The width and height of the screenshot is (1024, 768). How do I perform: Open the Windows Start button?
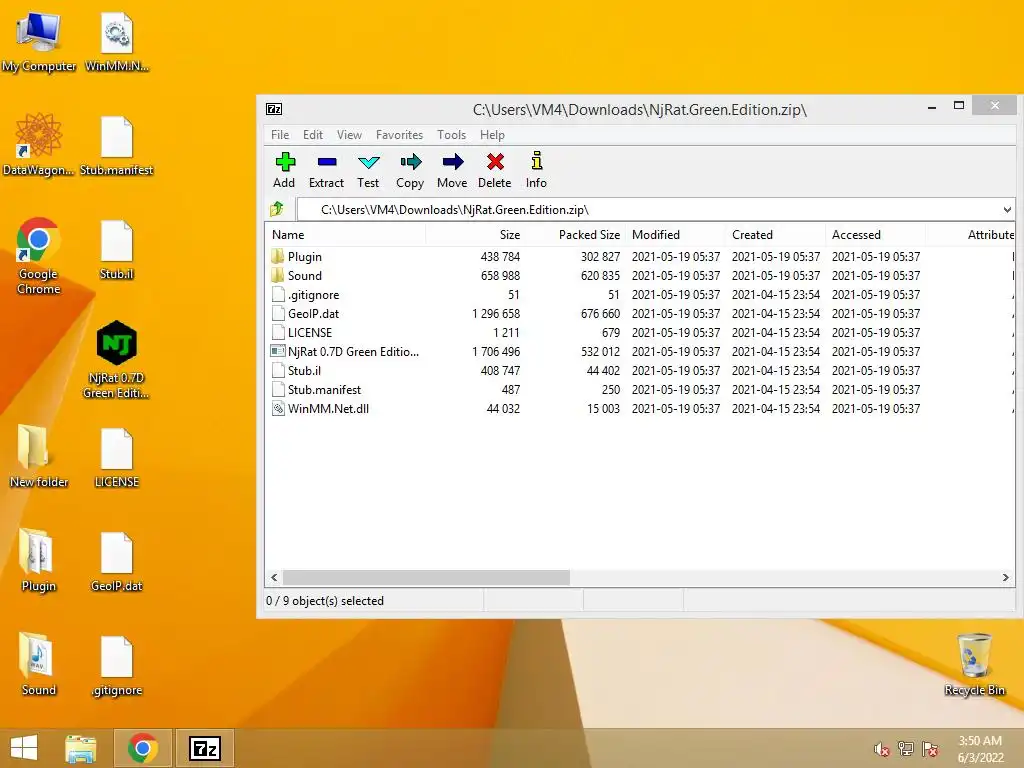[24, 748]
